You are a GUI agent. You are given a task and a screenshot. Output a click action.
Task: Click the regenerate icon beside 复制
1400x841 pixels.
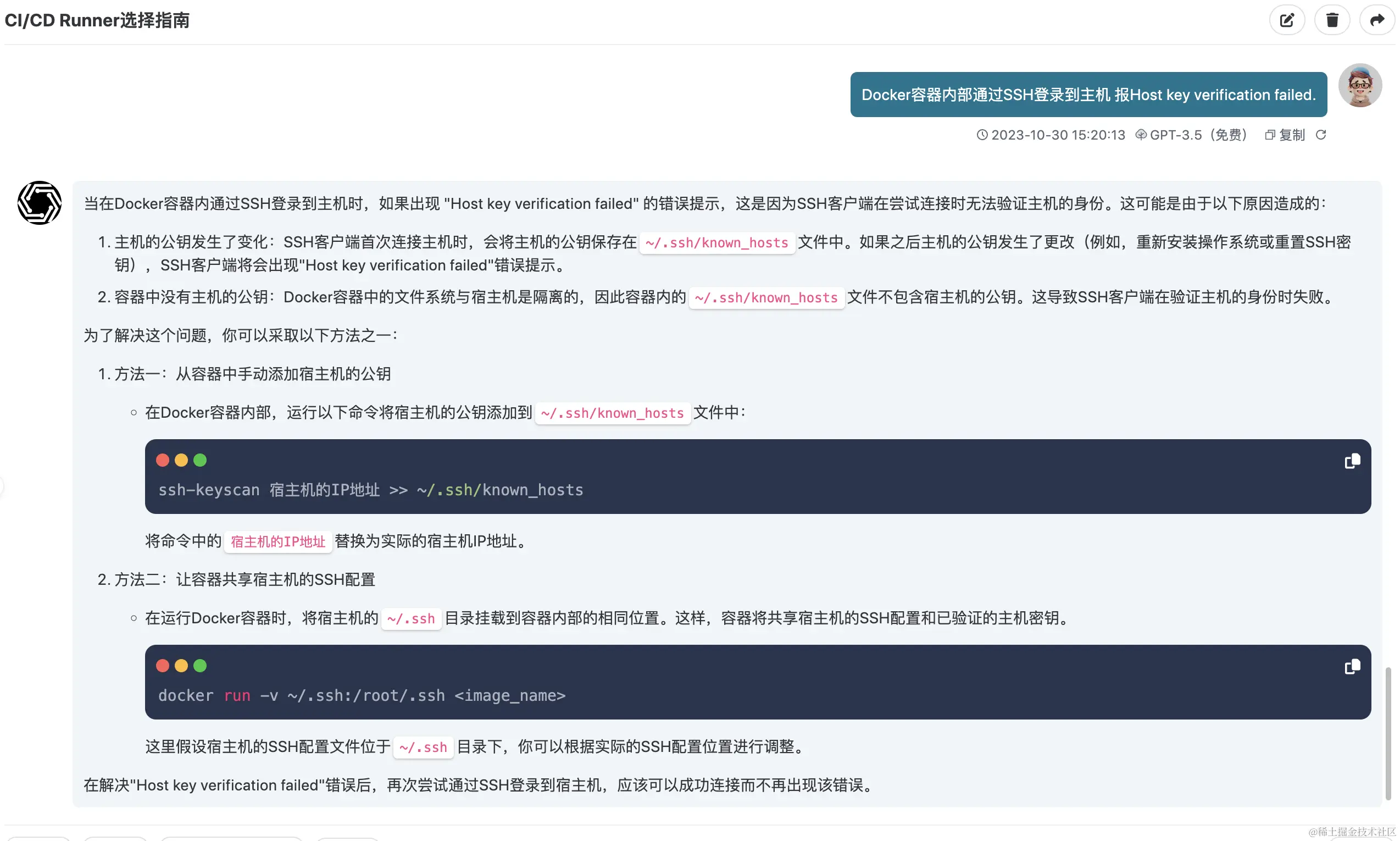tap(1321, 135)
